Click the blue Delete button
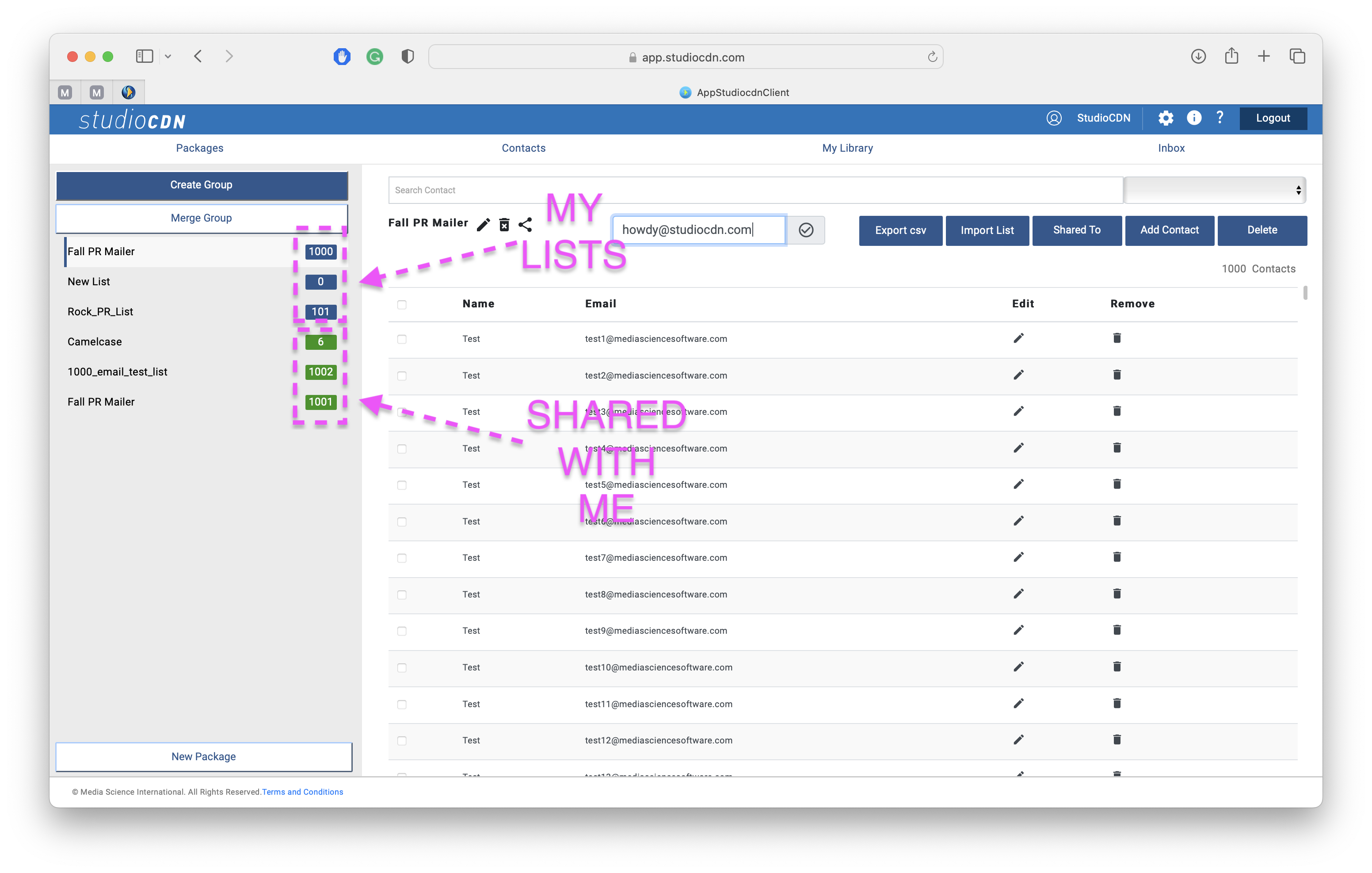This screenshot has width=1372, height=873. (x=1262, y=230)
